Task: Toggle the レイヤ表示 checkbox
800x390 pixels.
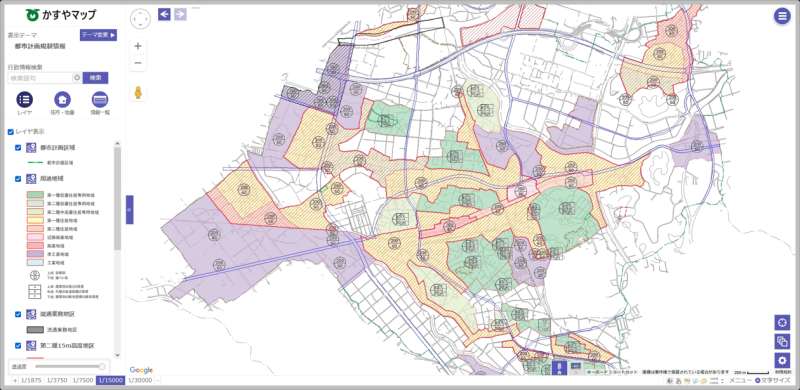Action: (11, 132)
